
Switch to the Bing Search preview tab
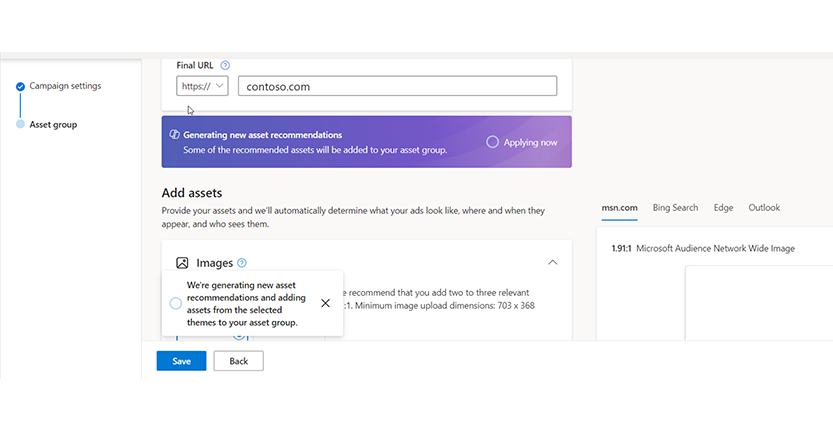pos(675,208)
